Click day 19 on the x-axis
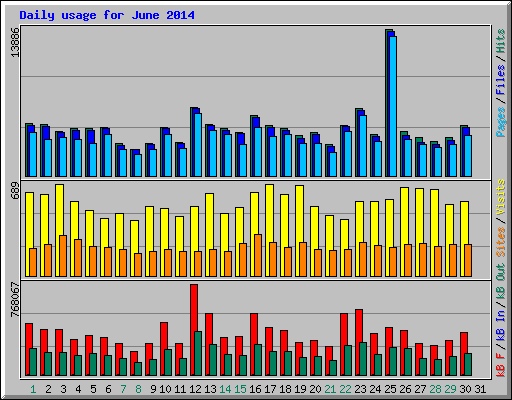 (x=300, y=389)
